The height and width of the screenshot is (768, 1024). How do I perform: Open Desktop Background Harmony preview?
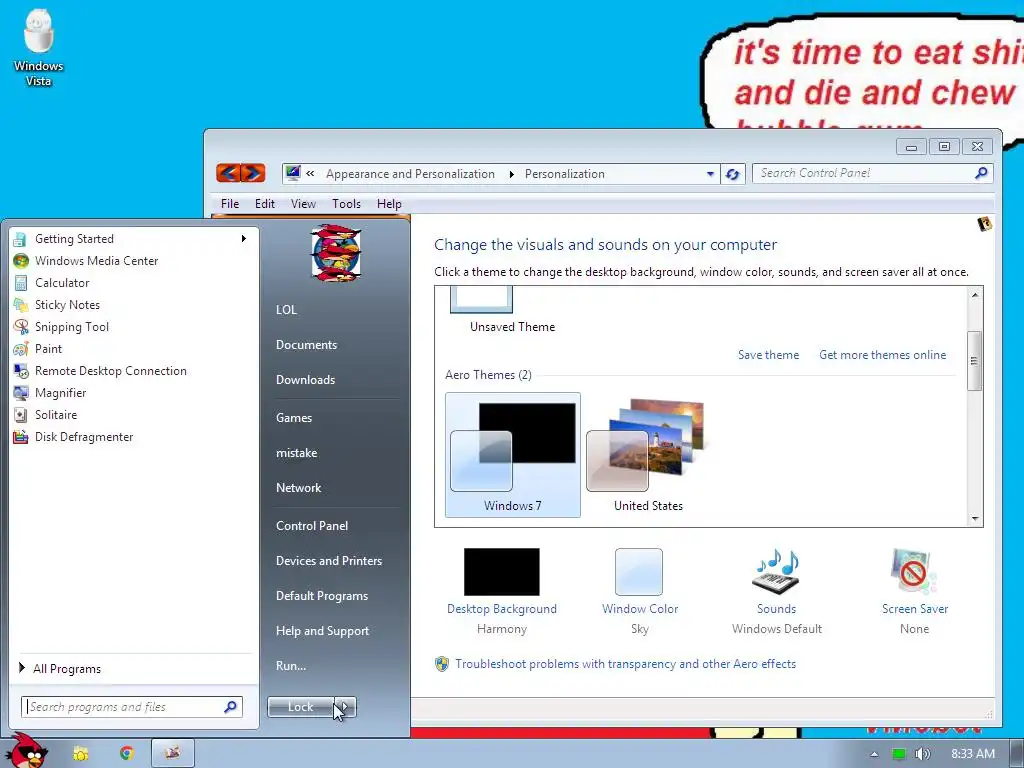(x=502, y=571)
